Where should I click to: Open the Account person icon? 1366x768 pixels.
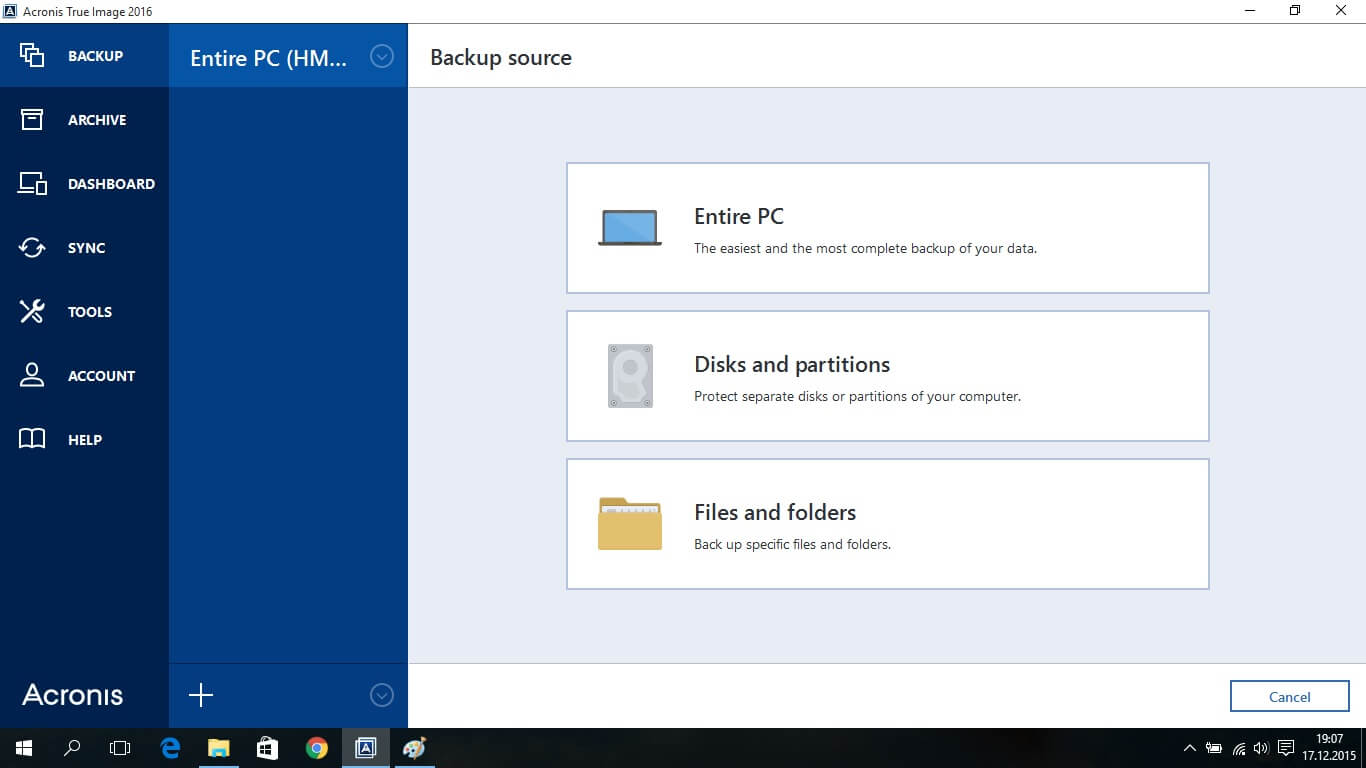coord(32,376)
